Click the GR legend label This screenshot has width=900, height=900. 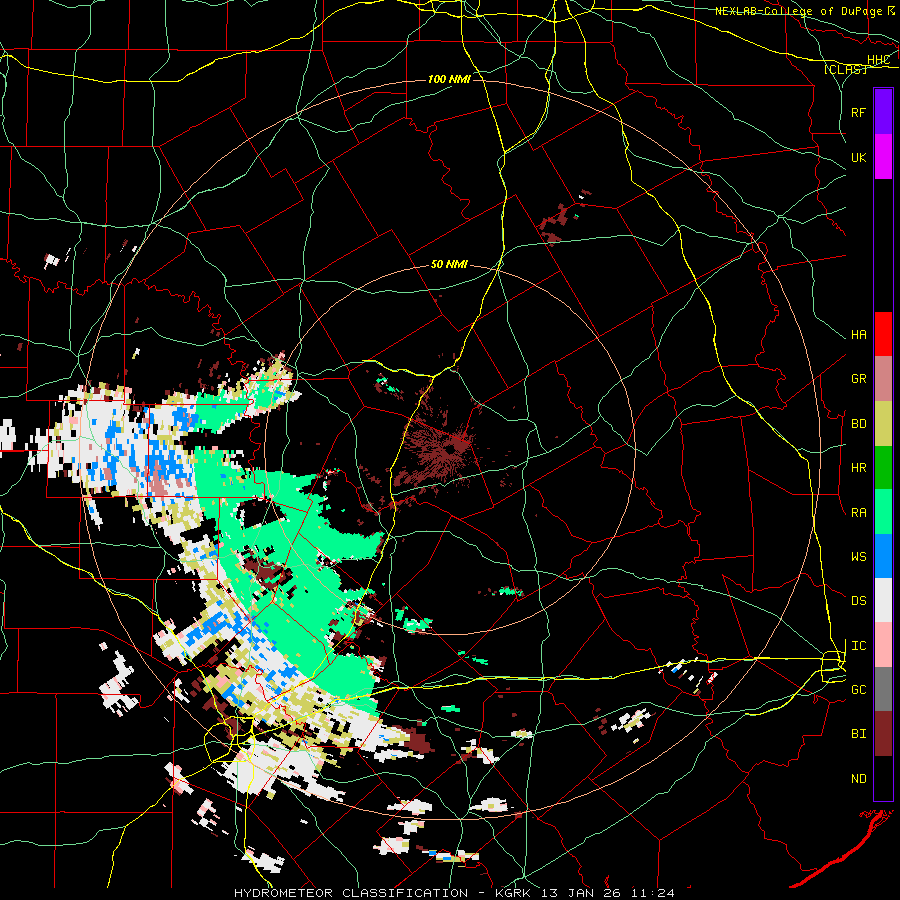(x=859, y=379)
